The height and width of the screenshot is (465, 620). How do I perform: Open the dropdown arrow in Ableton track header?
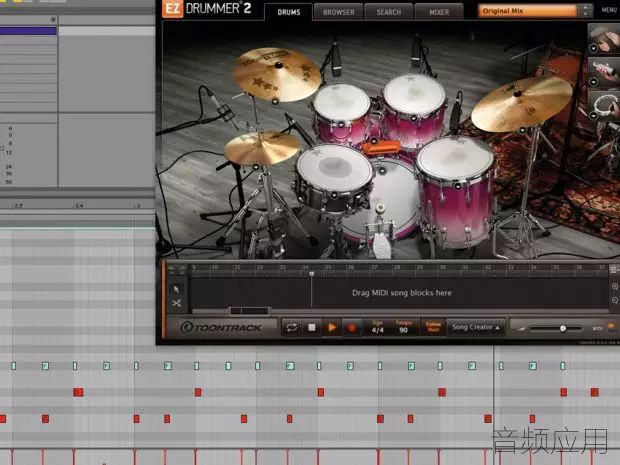tap(53, 19)
